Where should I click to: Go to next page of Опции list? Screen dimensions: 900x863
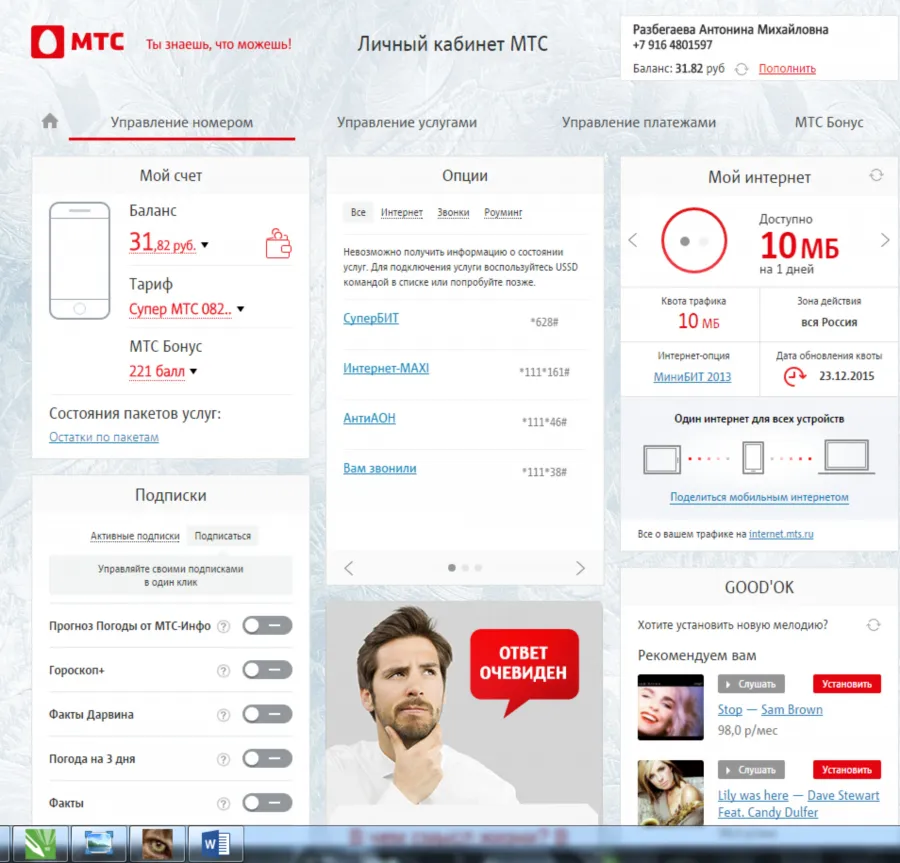(580, 568)
